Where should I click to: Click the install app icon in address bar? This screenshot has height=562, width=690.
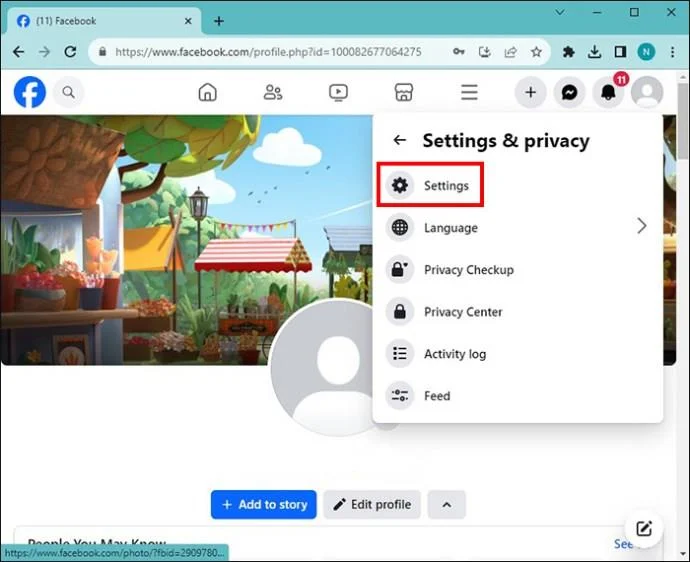pos(484,52)
